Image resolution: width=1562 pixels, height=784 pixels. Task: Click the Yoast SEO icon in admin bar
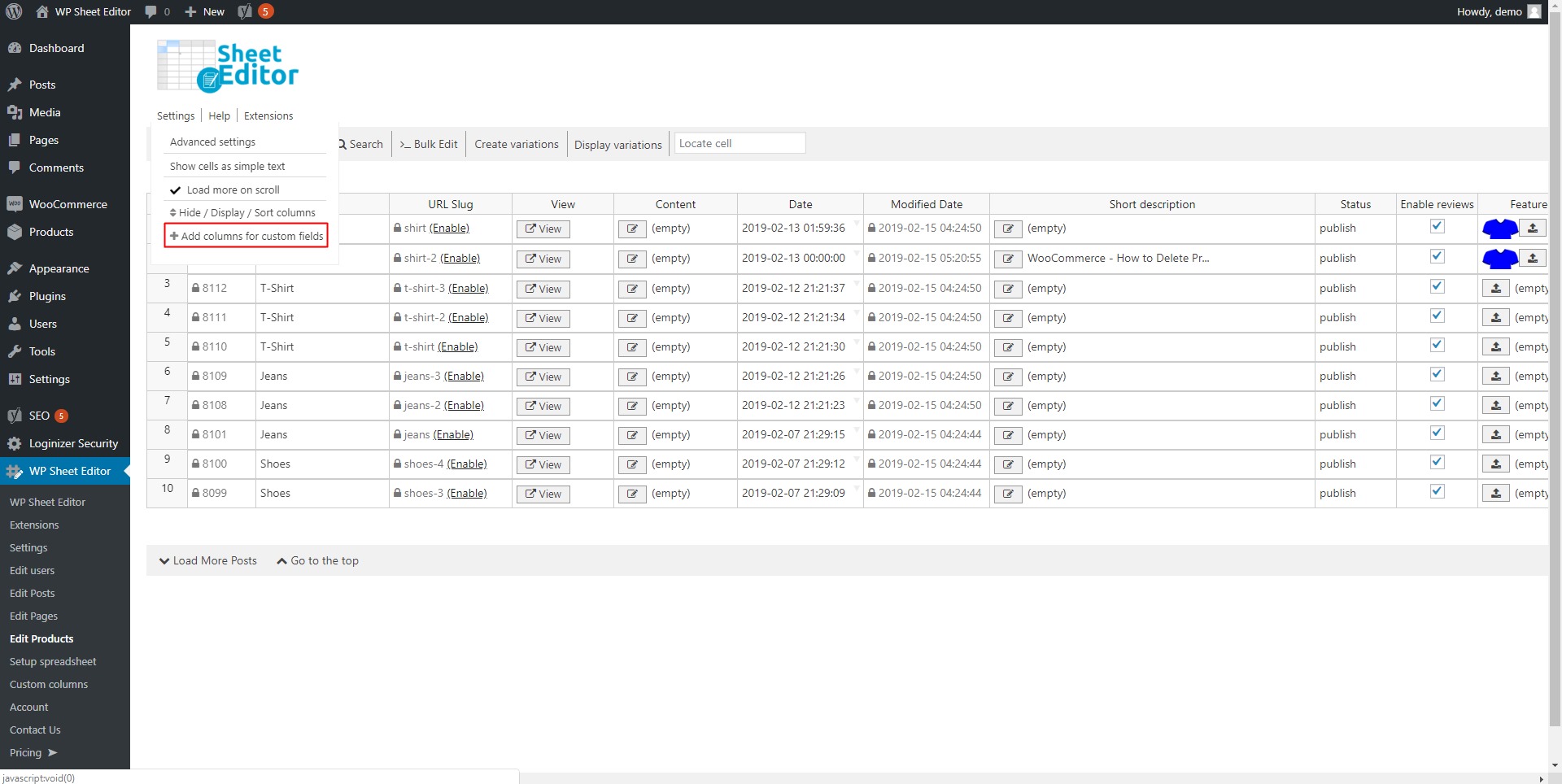pyautogui.click(x=245, y=11)
